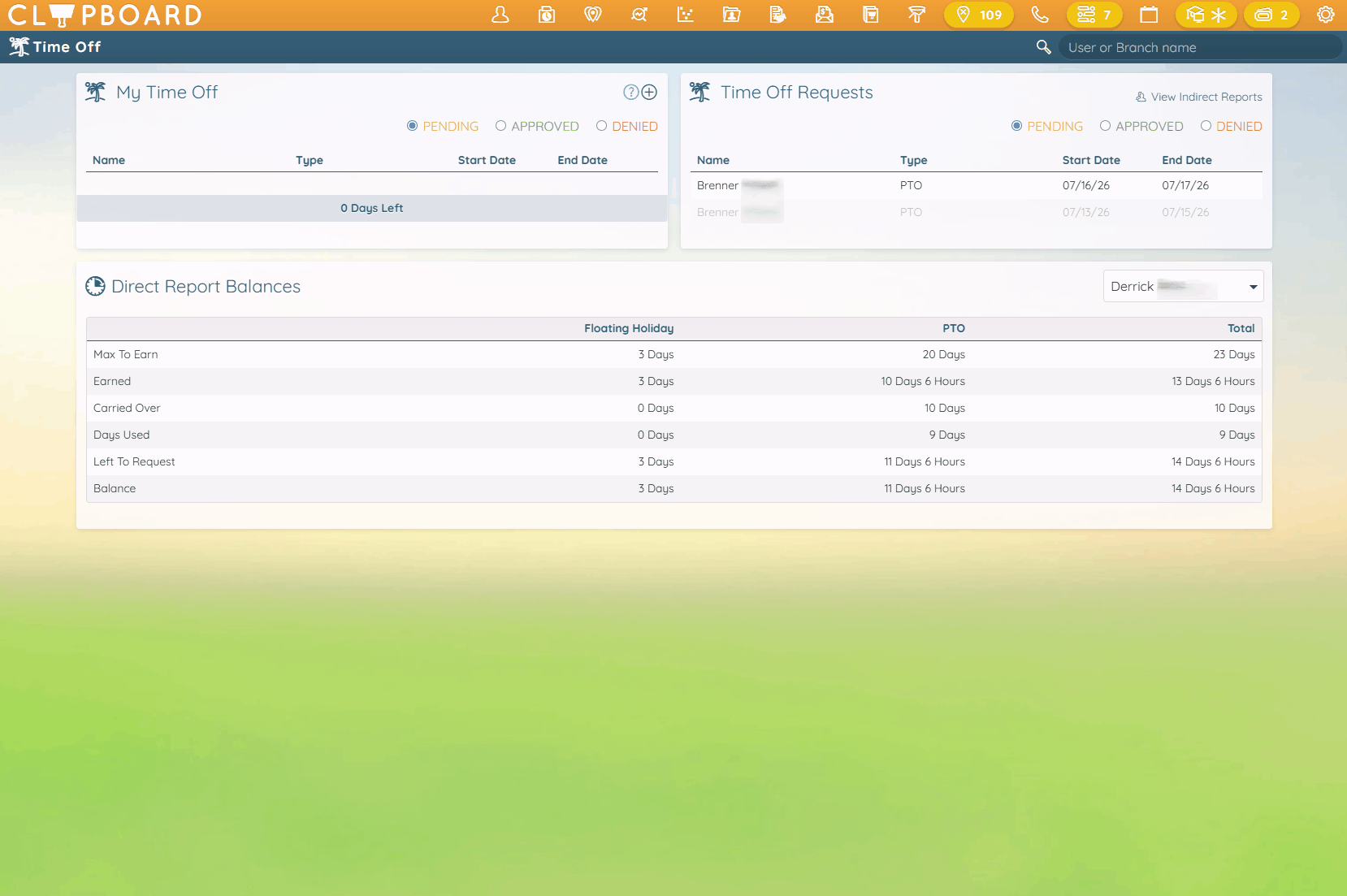1347x896 pixels.
Task: Open the 109 location alerts badge
Action: click(x=979, y=15)
